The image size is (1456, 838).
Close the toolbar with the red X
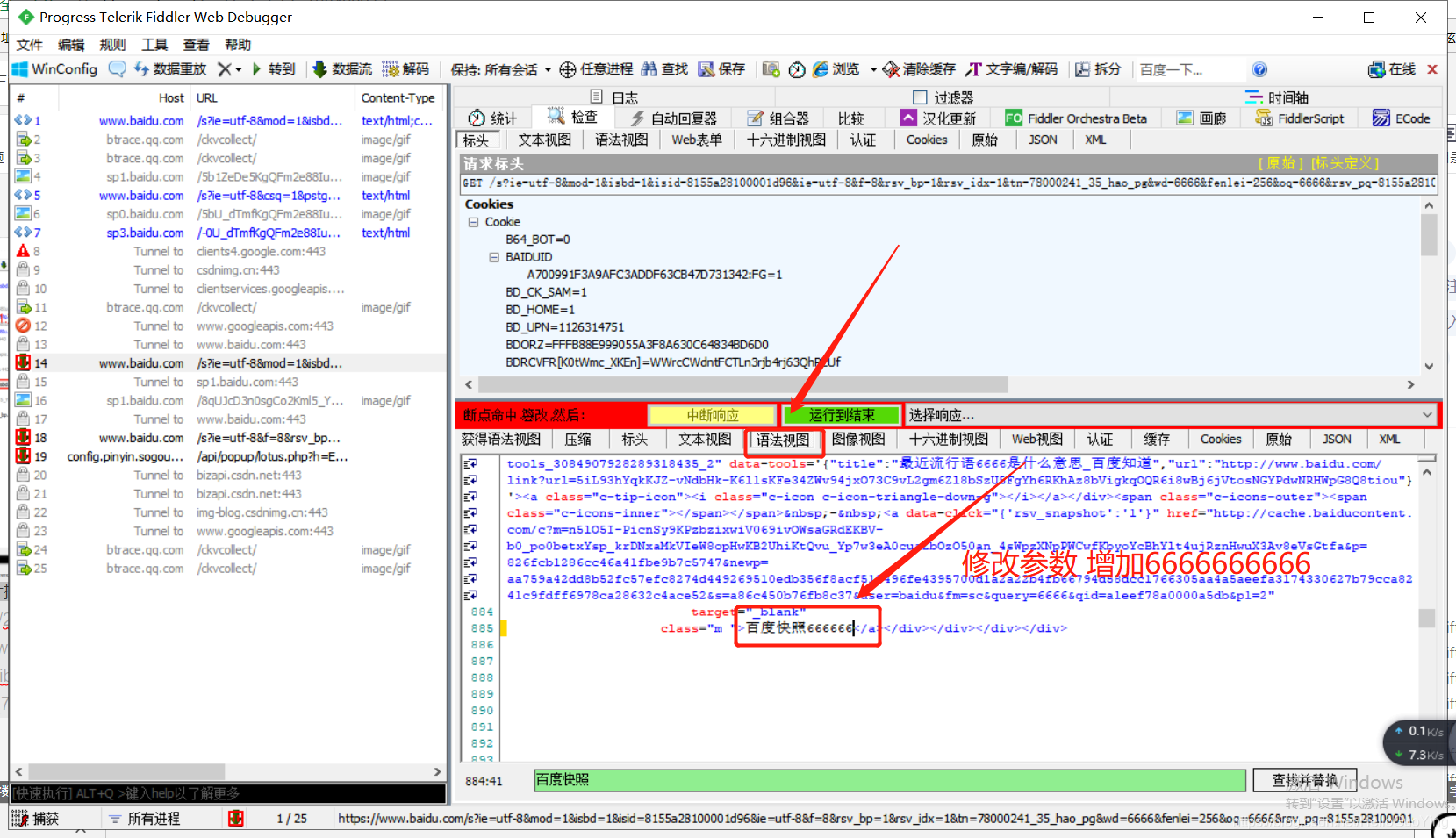click(1432, 69)
